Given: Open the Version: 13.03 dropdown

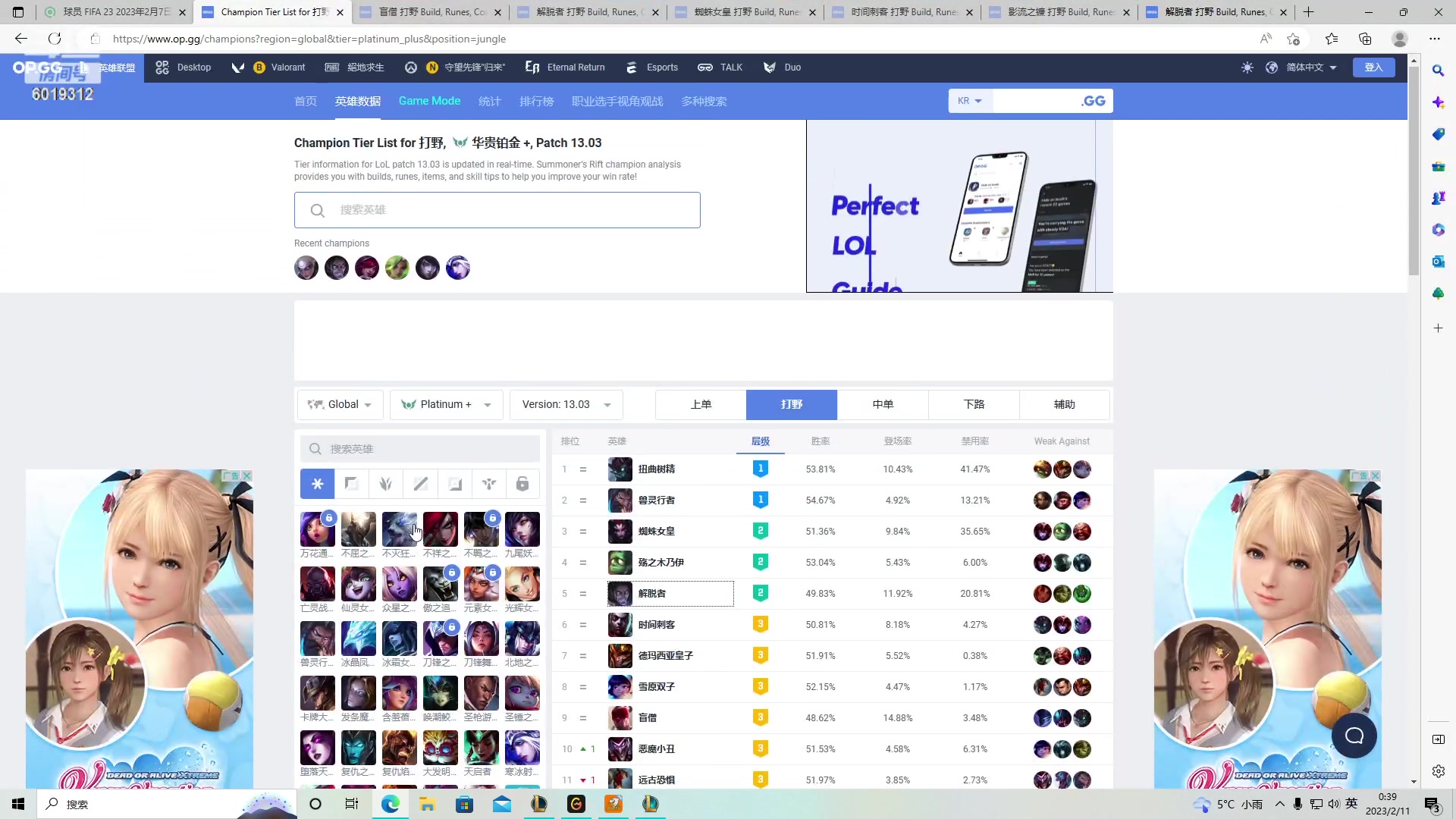Looking at the screenshot, I should [x=566, y=405].
